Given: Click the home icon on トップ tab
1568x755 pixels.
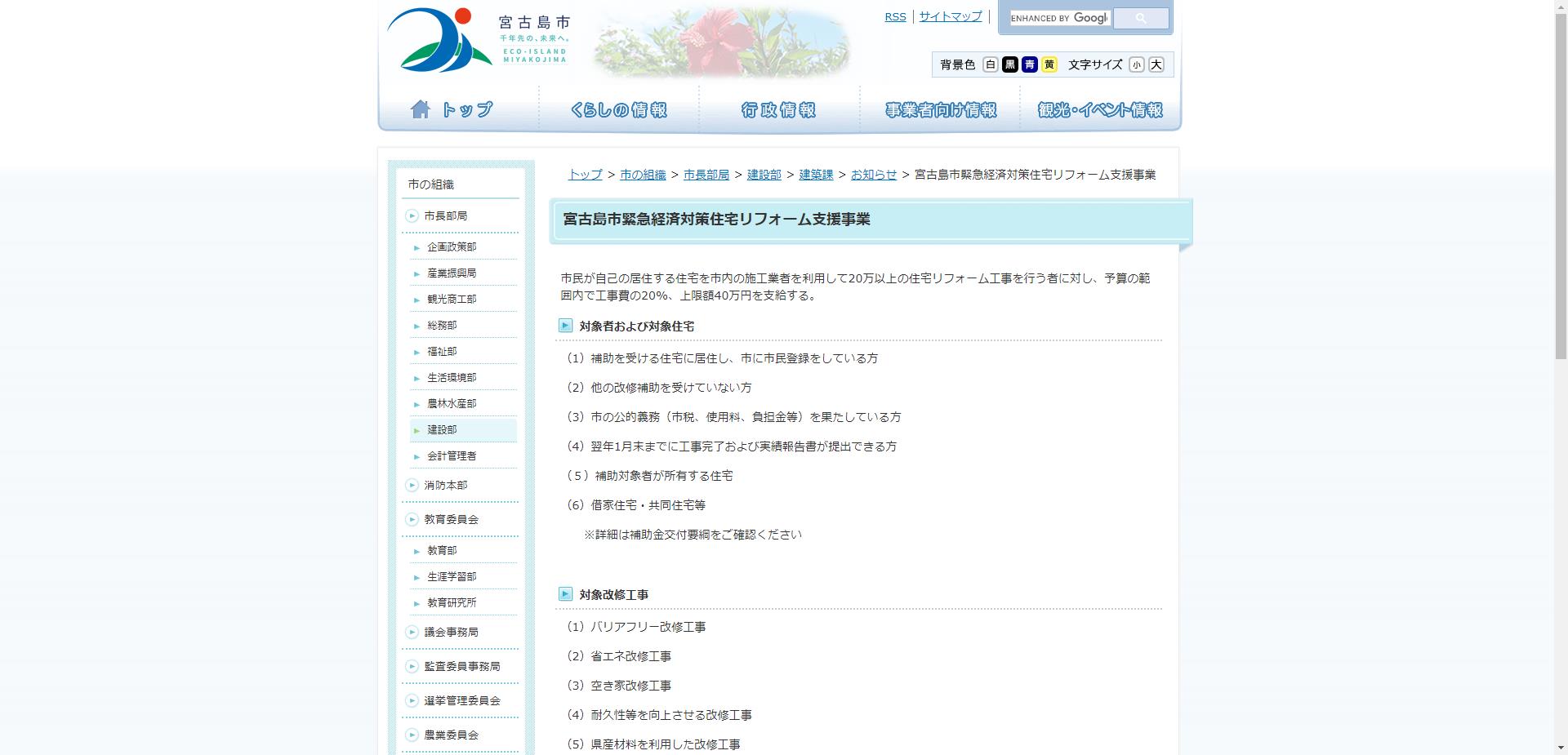Looking at the screenshot, I should pyautogui.click(x=421, y=108).
